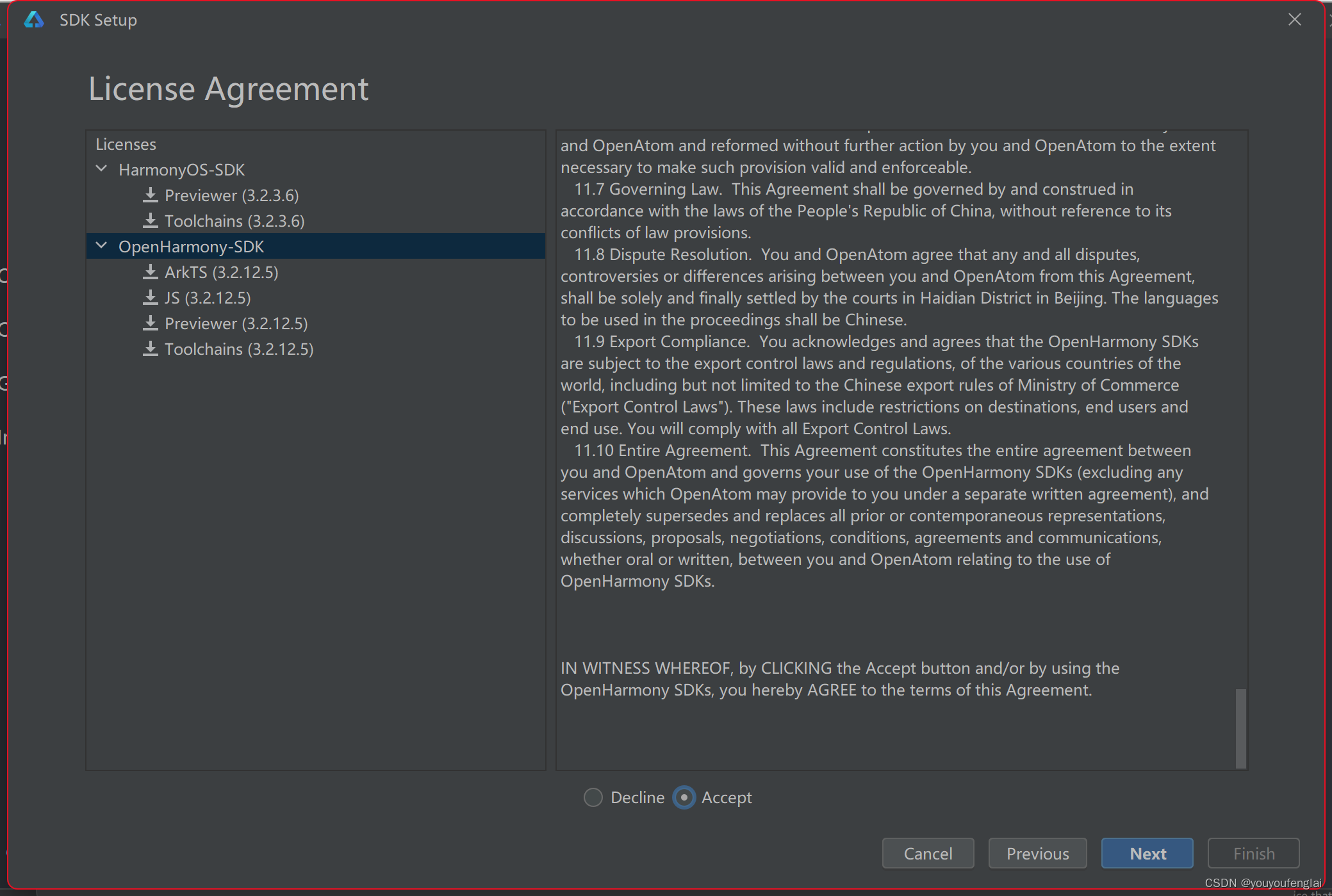Image resolution: width=1332 pixels, height=896 pixels.
Task: Click the 11.9 Export Compliance clause text
Action: point(879,385)
